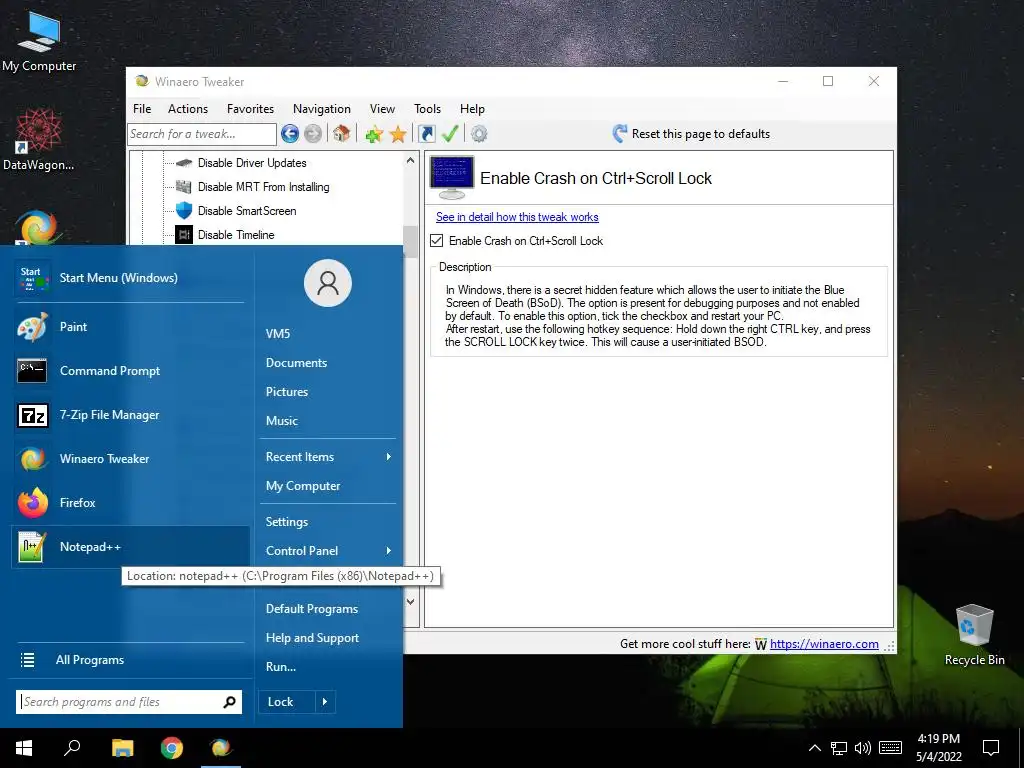This screenshot has height=768, width=1024.
Task: Click the network icon in system tray
Action: tap(839, 748)
